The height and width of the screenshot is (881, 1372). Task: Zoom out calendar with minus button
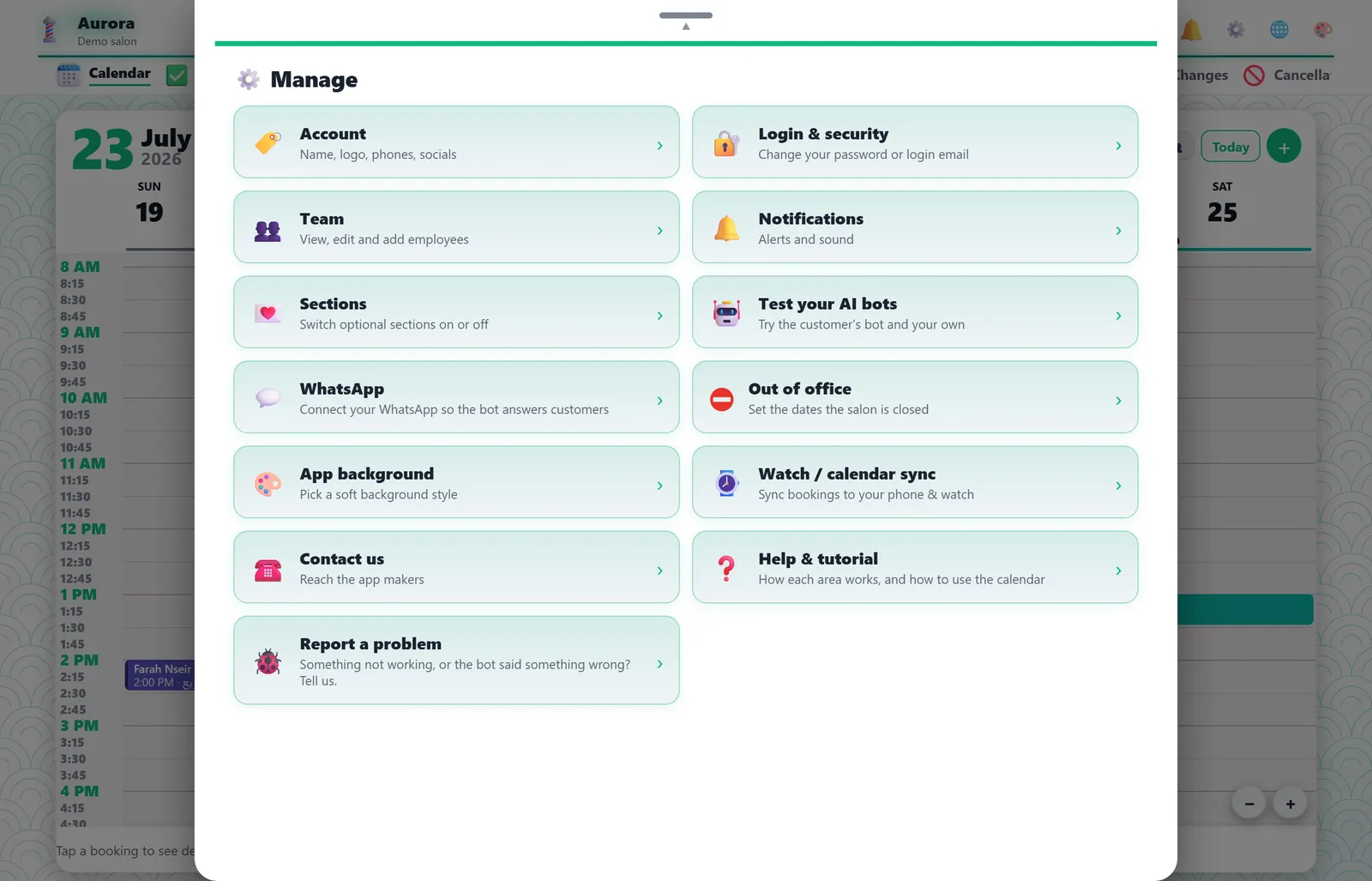pos(1249,804)
